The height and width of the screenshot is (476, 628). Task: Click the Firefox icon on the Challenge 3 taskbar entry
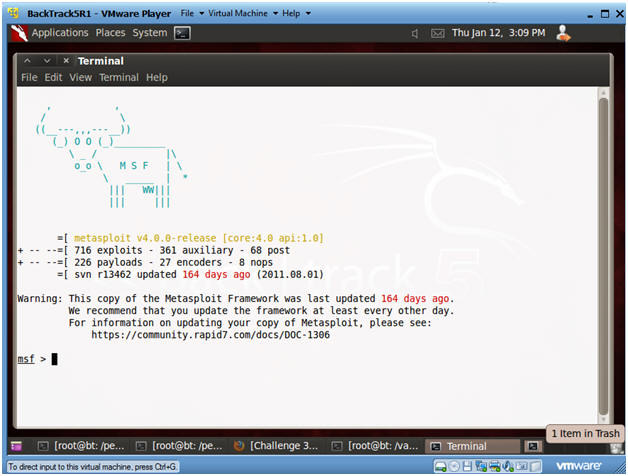(239, 446)
